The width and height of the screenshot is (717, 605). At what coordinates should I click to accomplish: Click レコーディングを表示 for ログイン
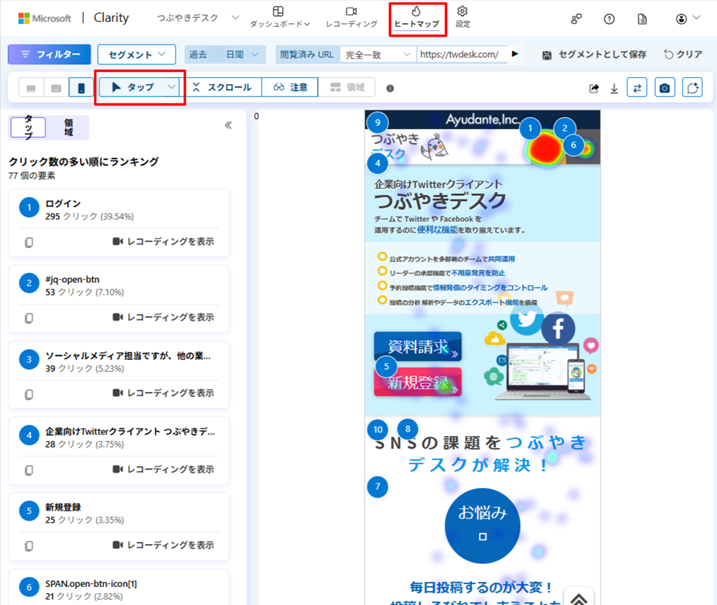click(x=163, y=241)
